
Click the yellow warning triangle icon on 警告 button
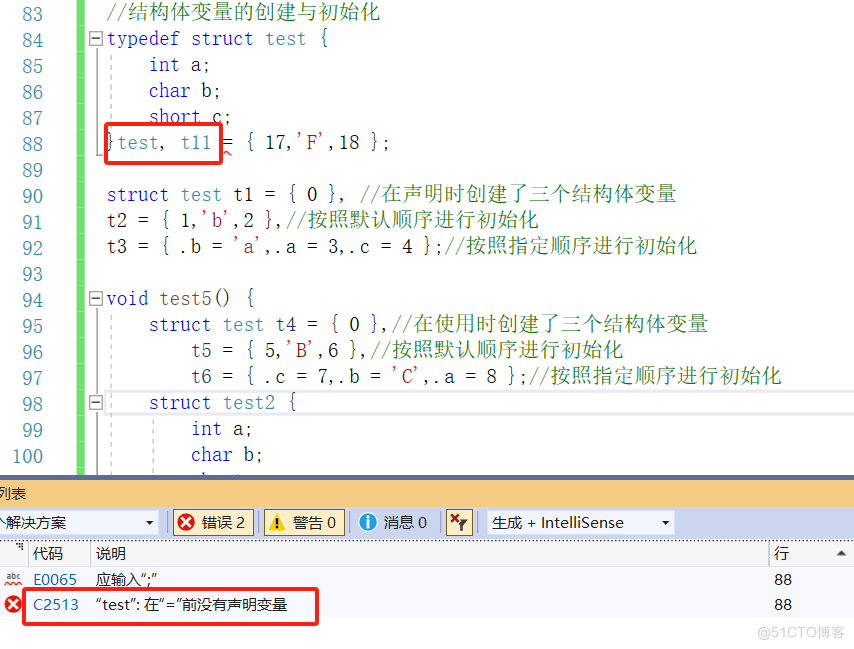coord(277,521)
